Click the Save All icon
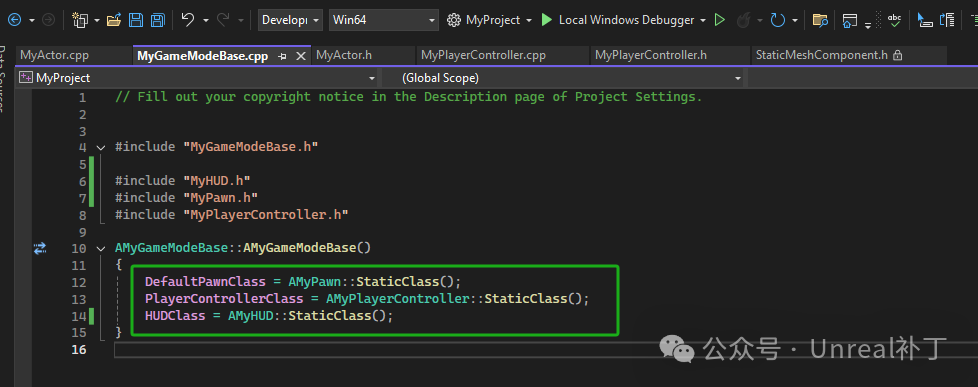 coord(158,20)
